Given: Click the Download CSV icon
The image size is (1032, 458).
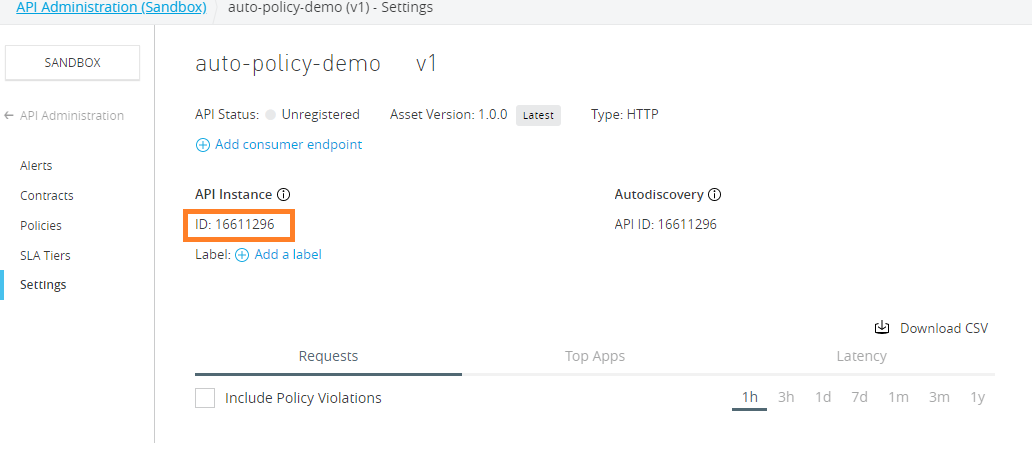Looking at the screenshot, I should (x=882, y=328).
